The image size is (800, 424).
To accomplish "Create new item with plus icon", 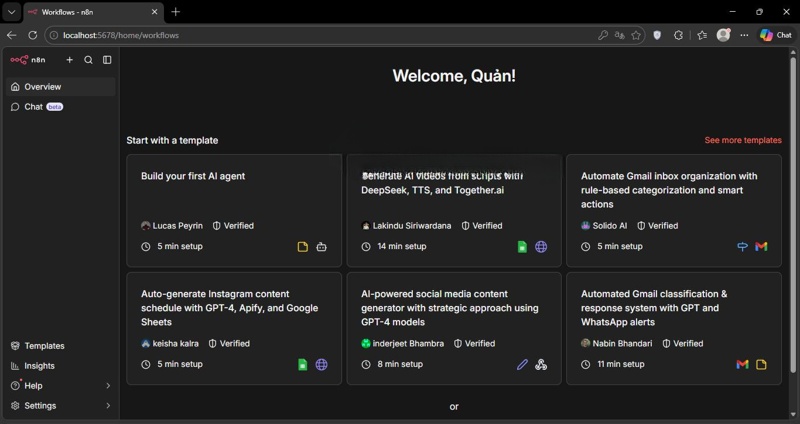I will pyautogui.click(x=69, y=60).
